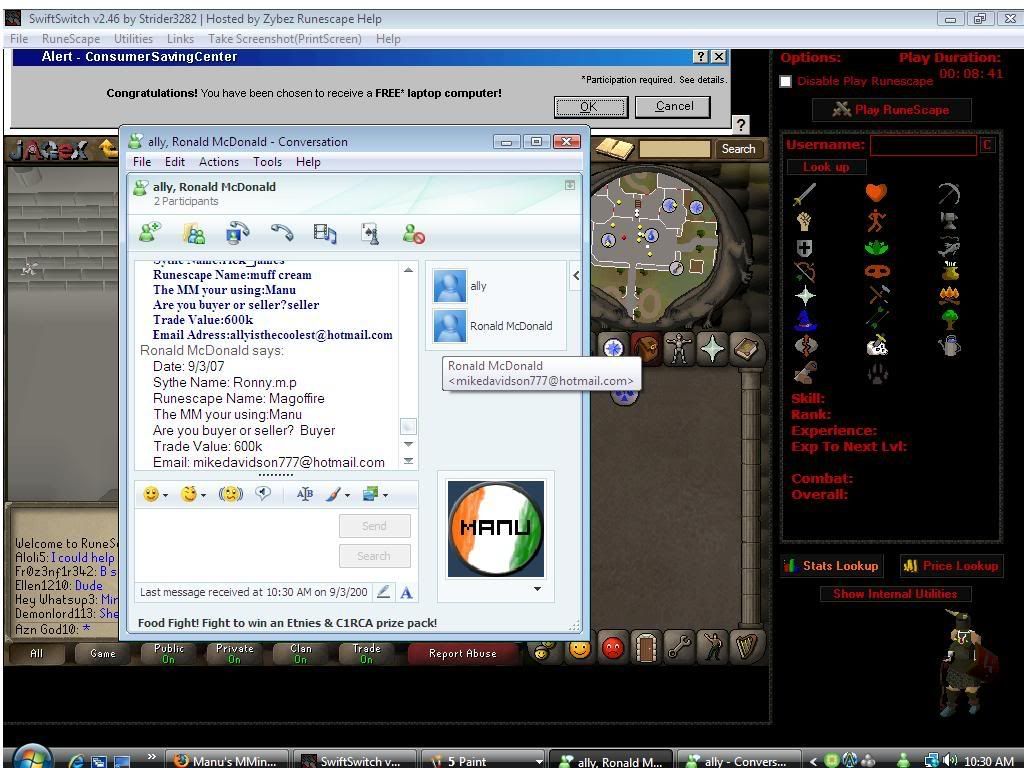1024x768 pixels.
Task: Select the Strength fist skill icon
Action: (x=805, y=221)
